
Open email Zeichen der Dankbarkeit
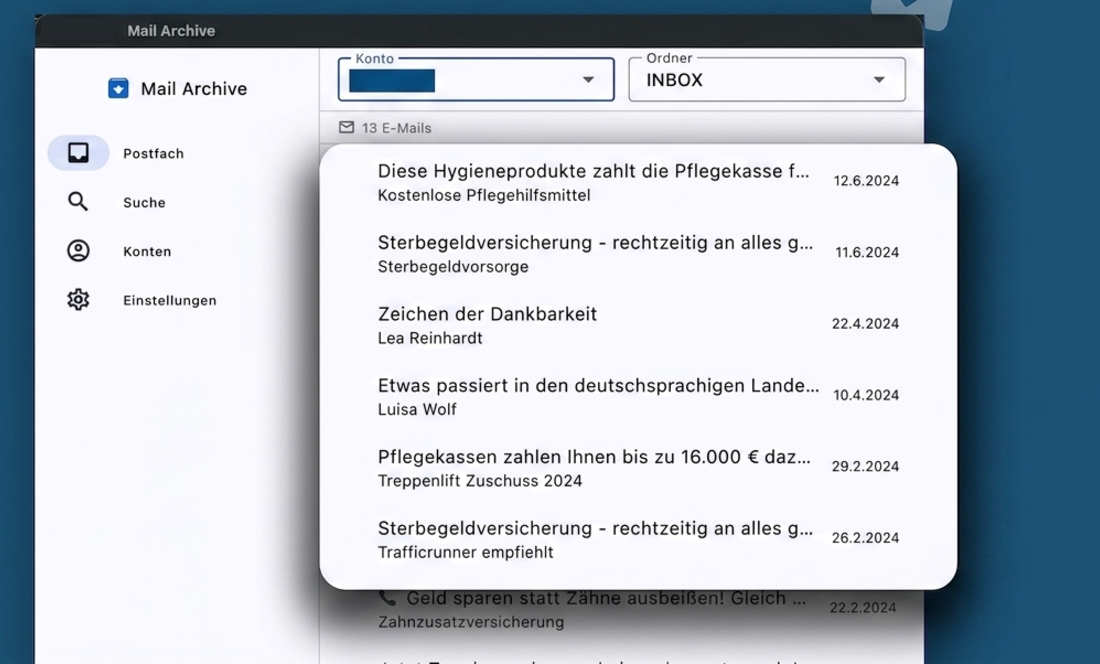638,324
